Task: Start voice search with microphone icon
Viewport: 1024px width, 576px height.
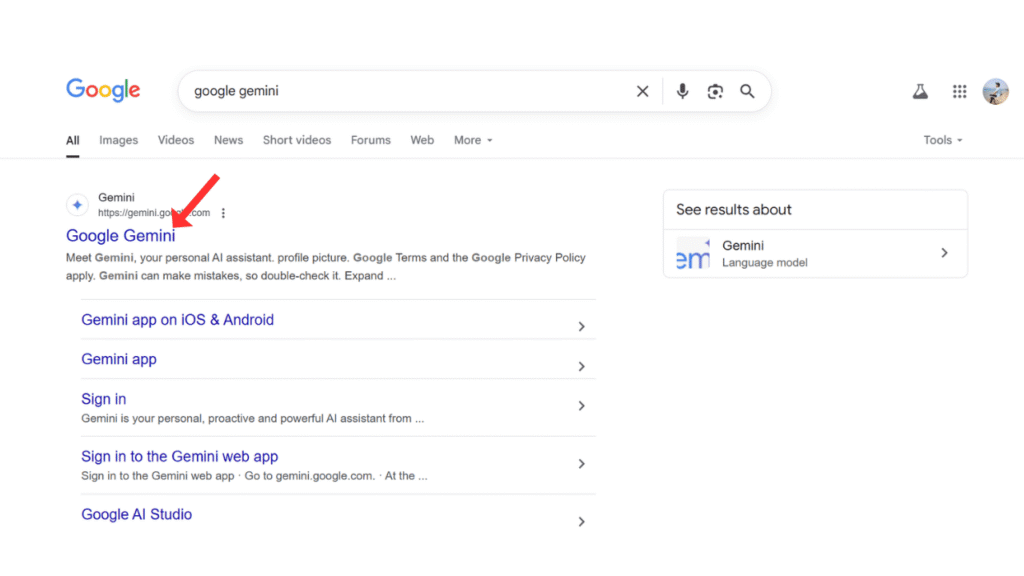Action: pos(682,91)
